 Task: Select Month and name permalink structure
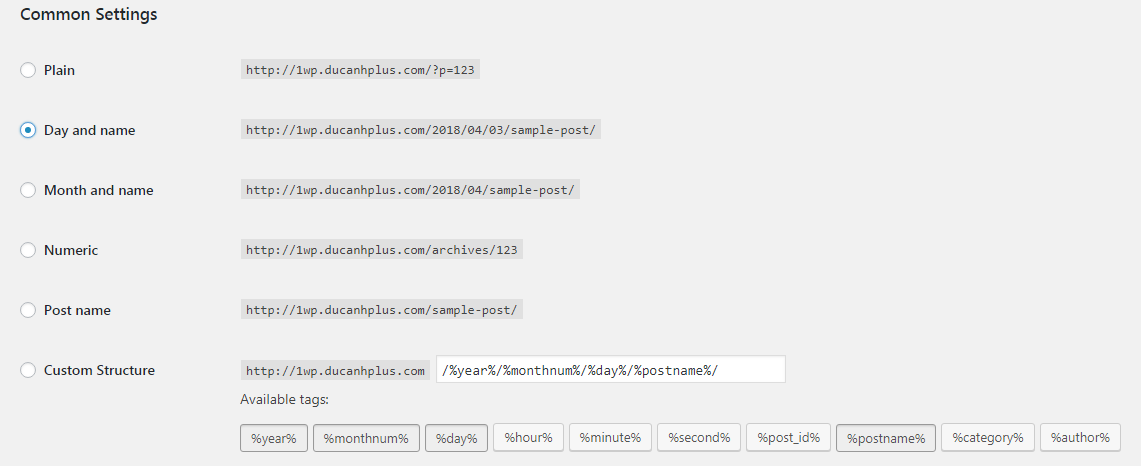pyautogui.click(x=28, y=190)
